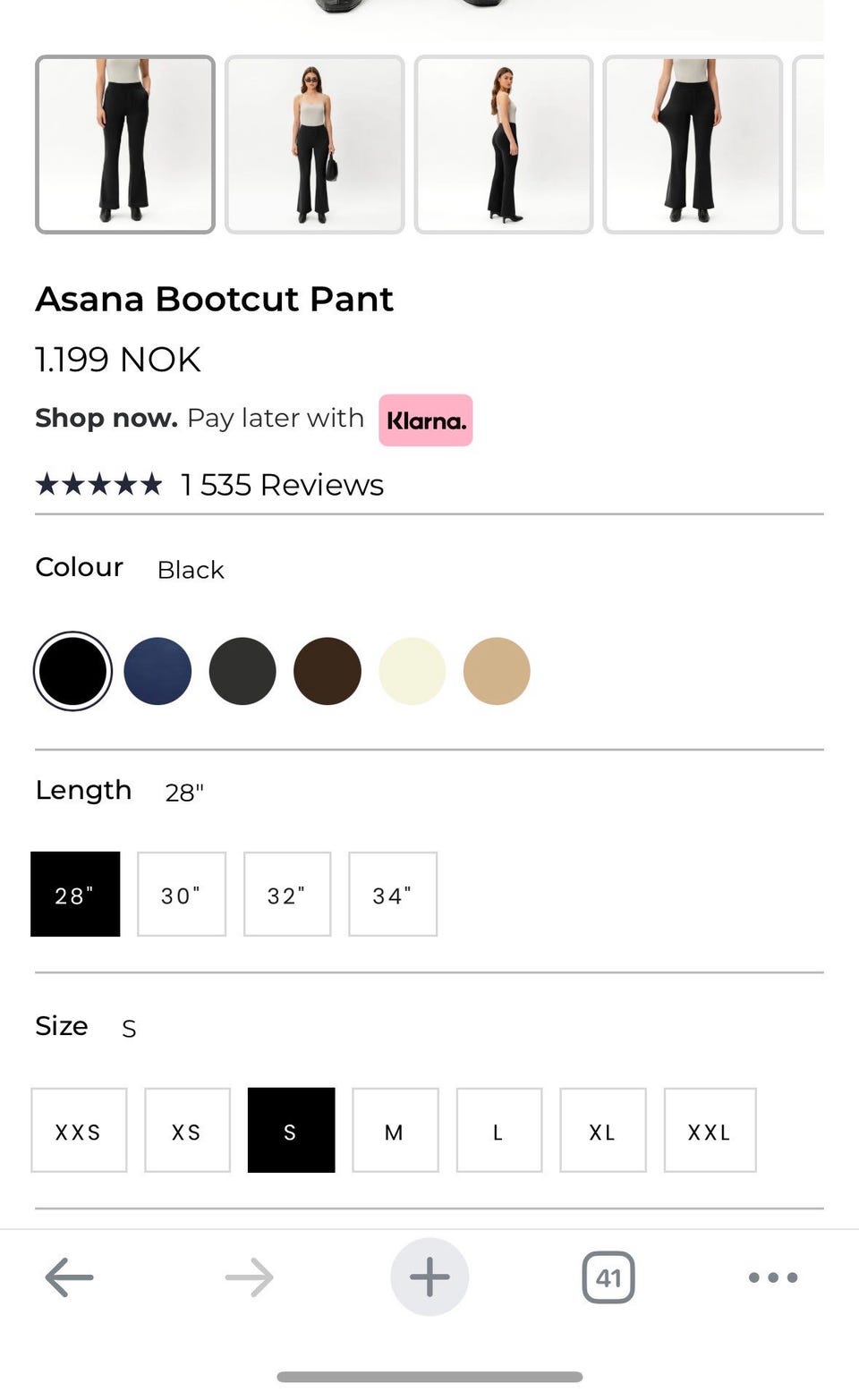Select the 32" length option
The height and width of the screenshot is (1400, 859).
[x=287, y=895]
